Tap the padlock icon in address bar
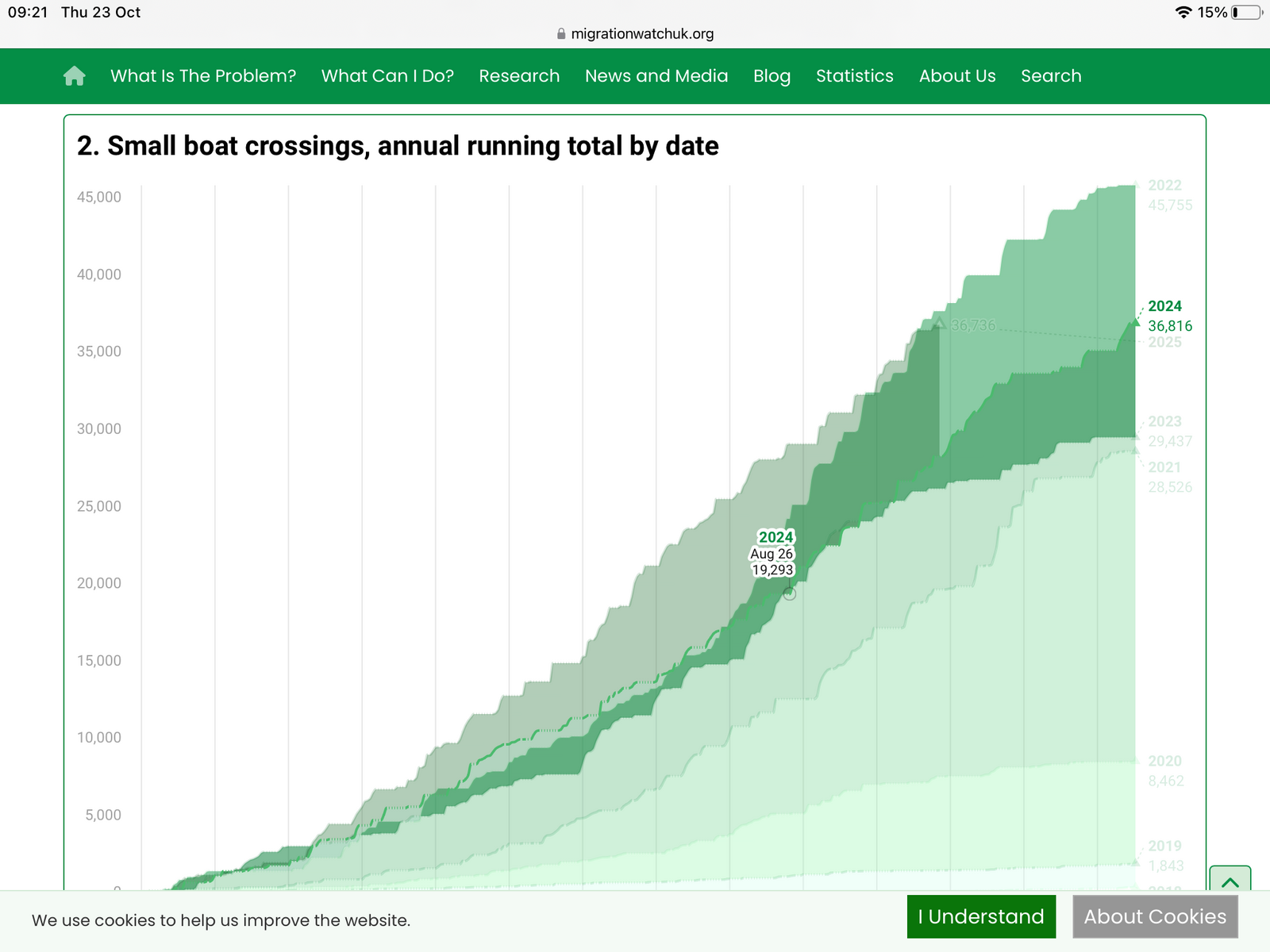1270x952 pixels. (561, 34)
